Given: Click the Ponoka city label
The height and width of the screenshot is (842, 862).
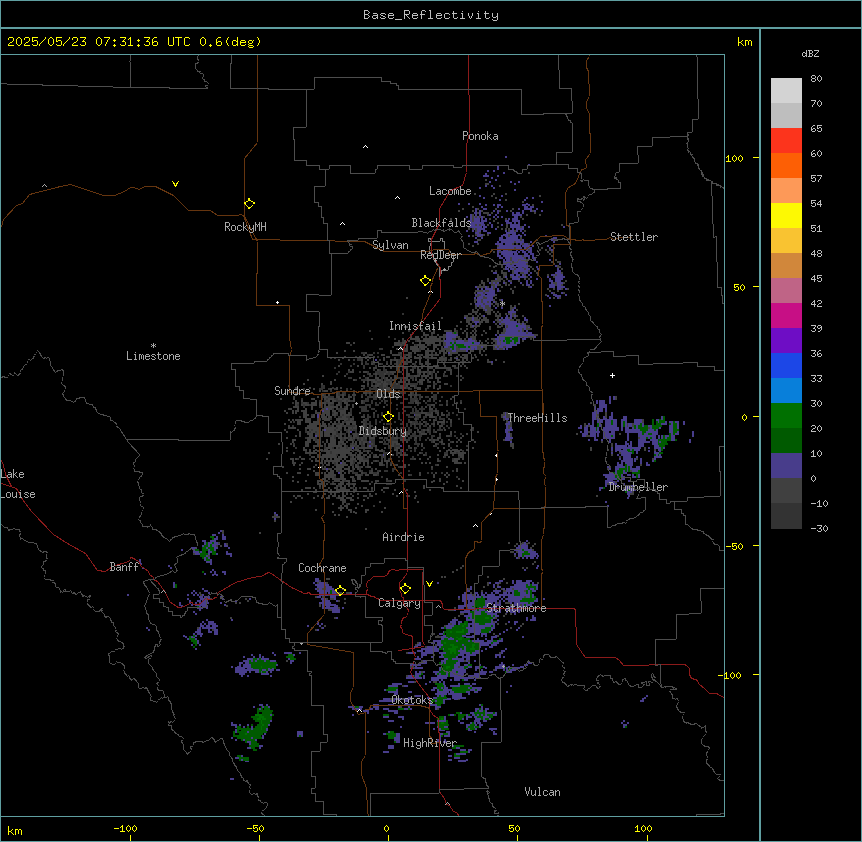Looking at the screenshot, I should 480,136.
